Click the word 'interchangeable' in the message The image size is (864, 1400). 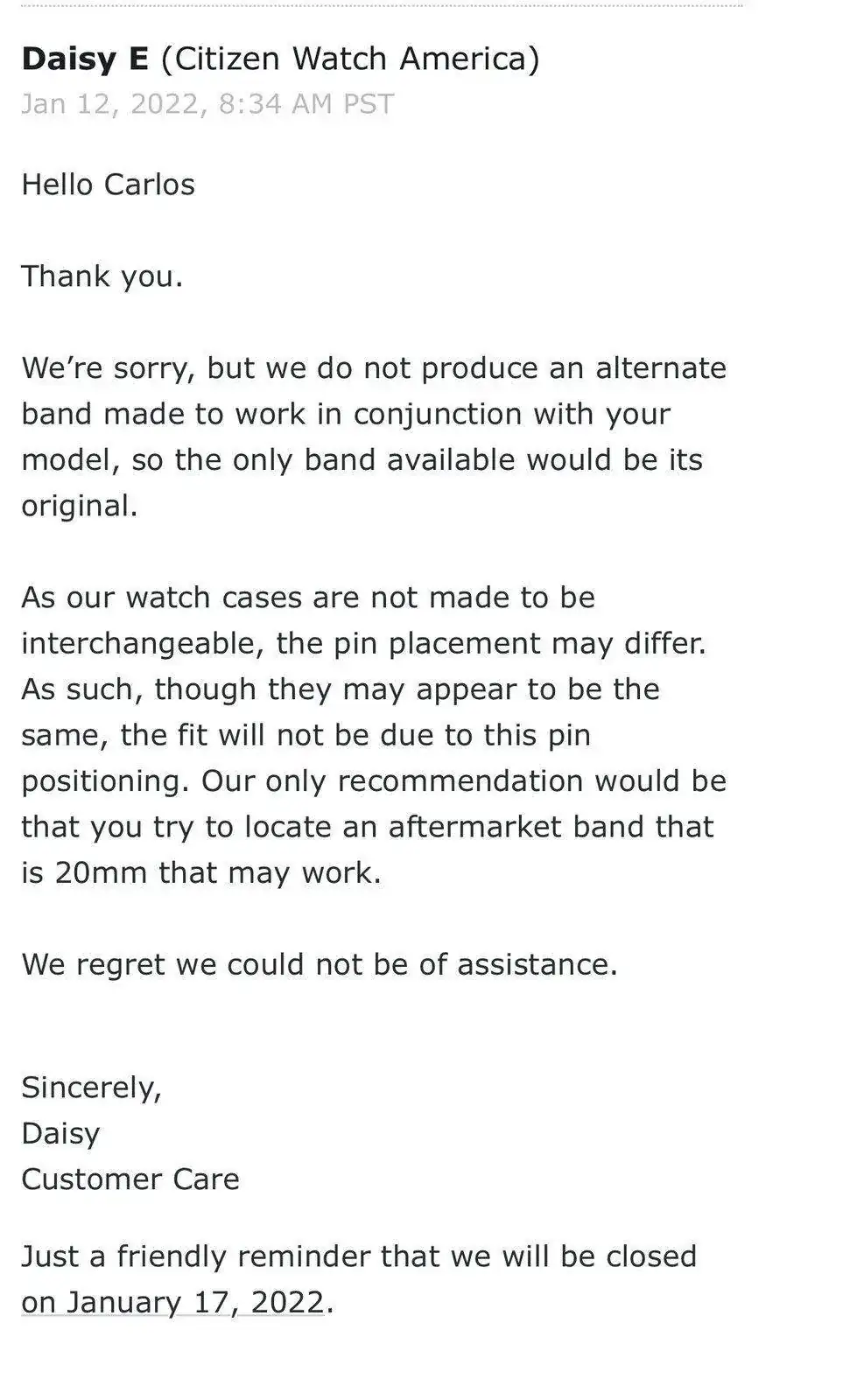[143, 644]
